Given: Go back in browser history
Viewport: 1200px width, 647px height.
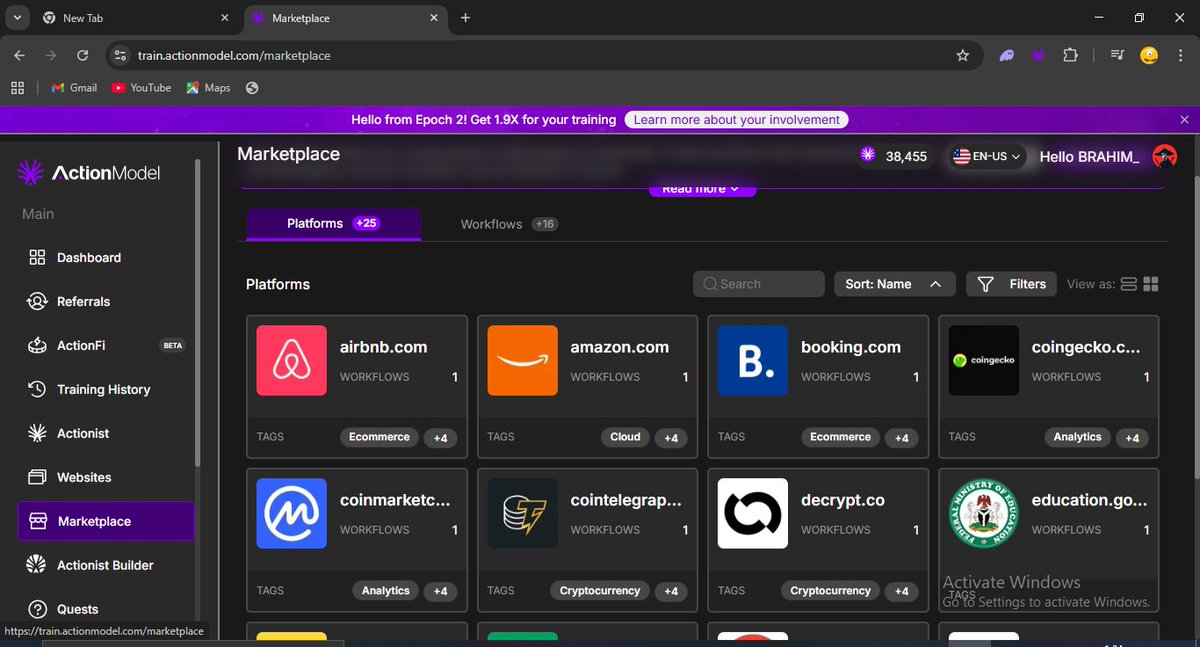Looking at the screenshot, I should pos(20,56).
